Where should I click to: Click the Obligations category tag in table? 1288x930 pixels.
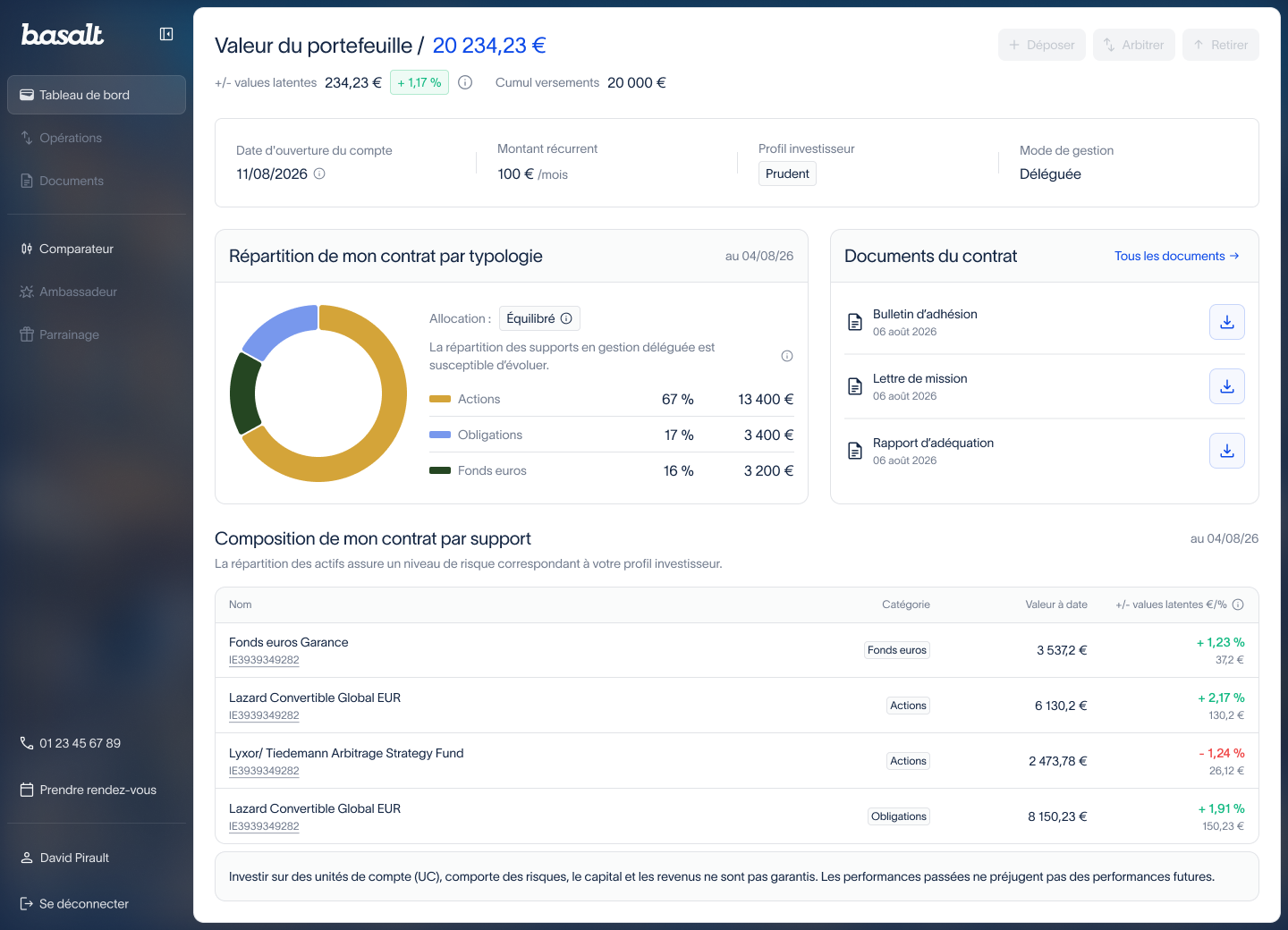[x=899, y=816]
